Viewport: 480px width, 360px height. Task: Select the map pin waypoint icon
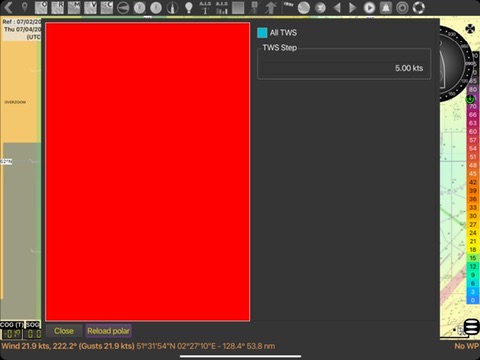(24, 7)
